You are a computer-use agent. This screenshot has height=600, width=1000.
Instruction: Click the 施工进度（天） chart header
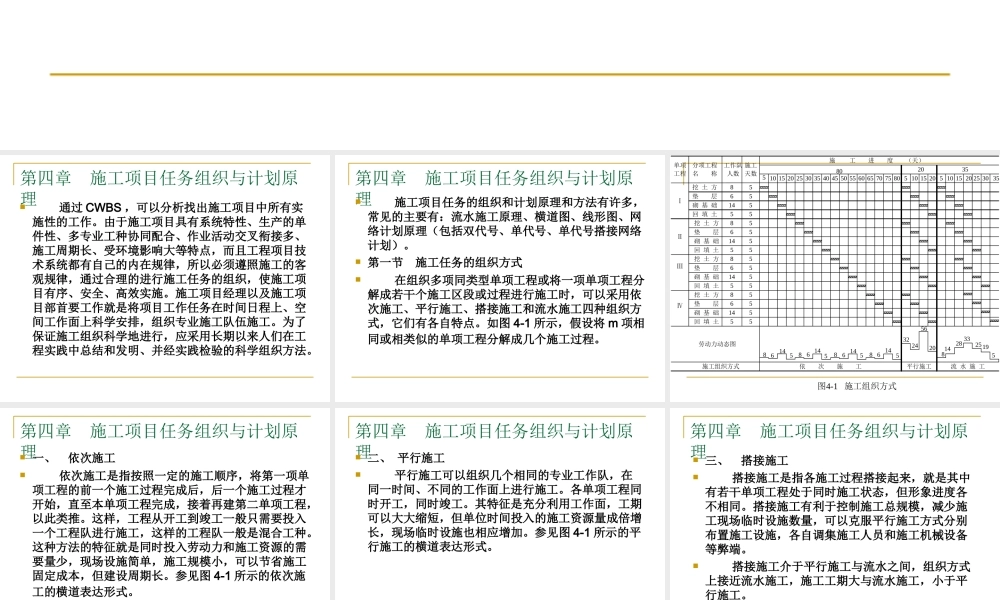(875, 160)
